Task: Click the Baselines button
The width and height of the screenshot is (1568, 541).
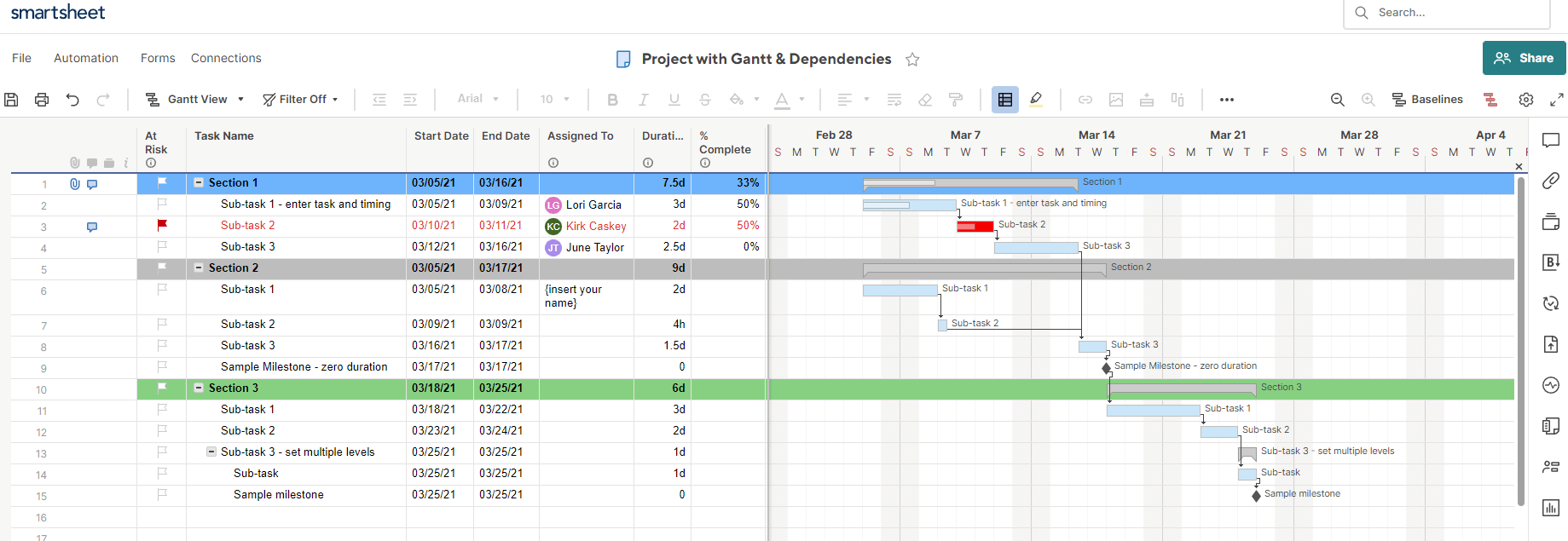Action: point(1427,100)
